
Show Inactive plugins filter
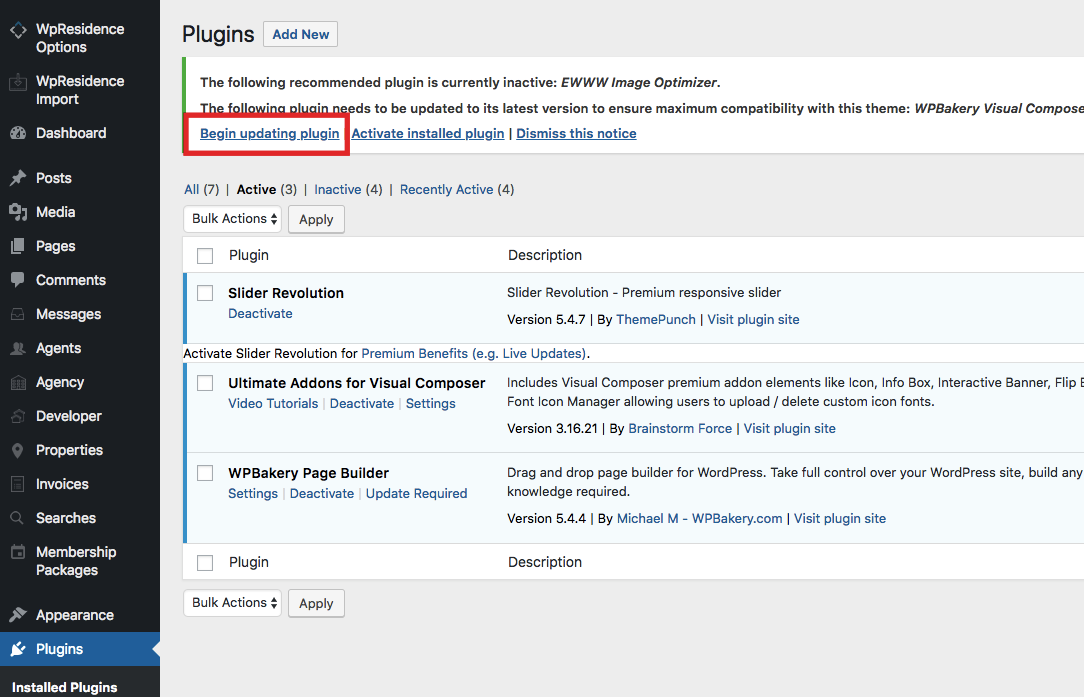[338, 189]
